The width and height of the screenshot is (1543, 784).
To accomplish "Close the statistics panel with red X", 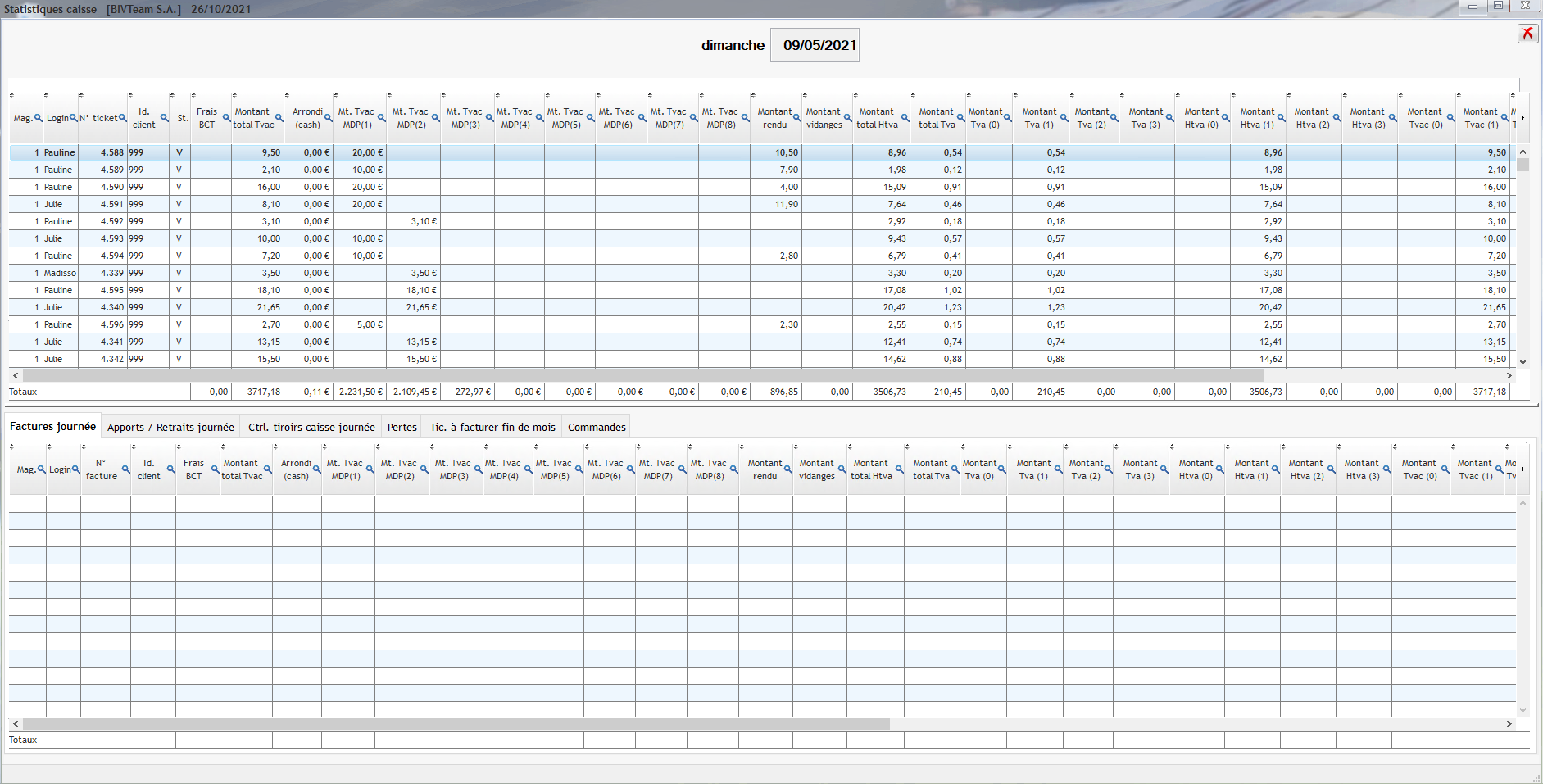I will 1527,33.
